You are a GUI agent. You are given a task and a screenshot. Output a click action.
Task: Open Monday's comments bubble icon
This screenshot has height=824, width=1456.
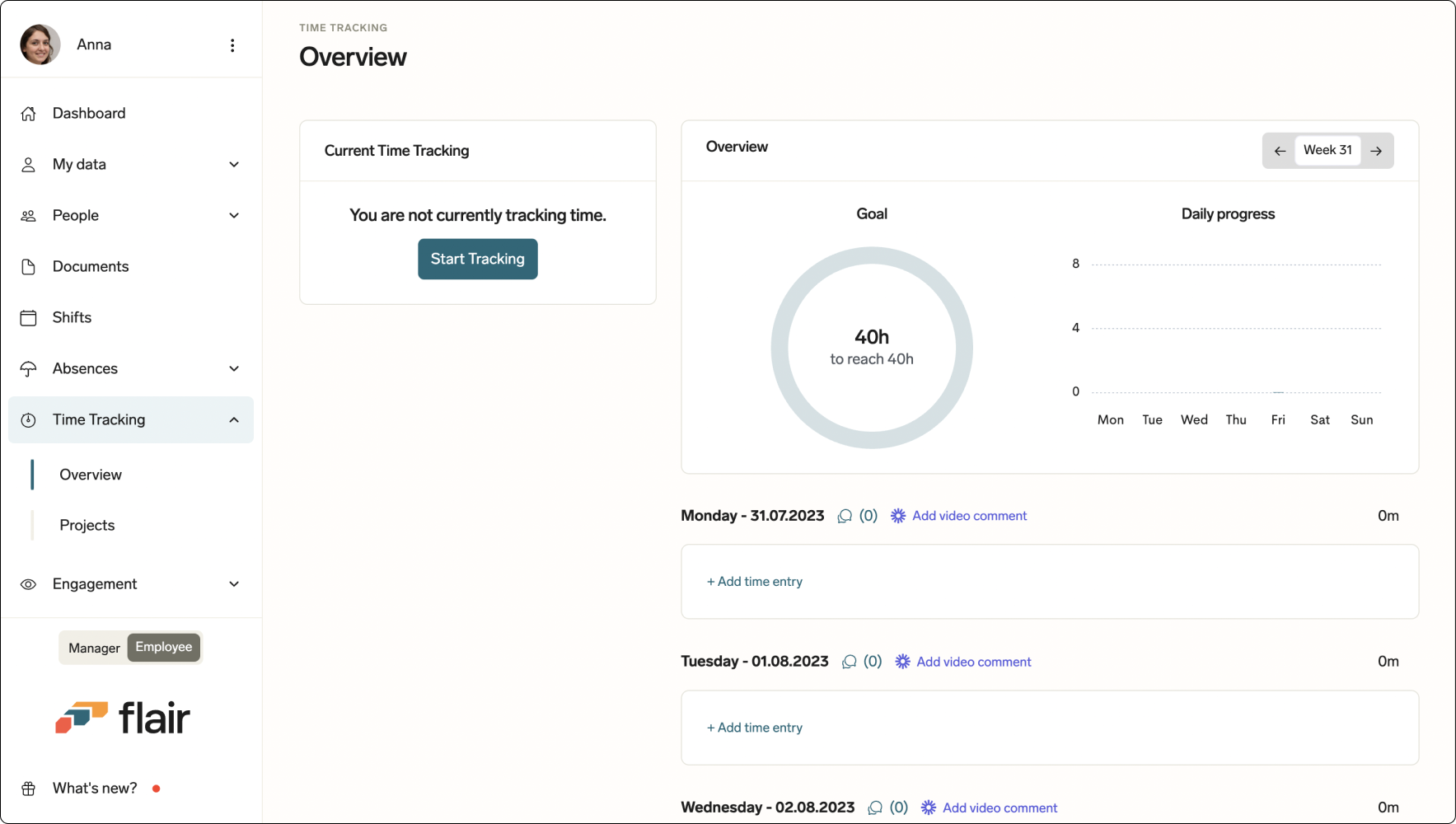click(845, 516)
